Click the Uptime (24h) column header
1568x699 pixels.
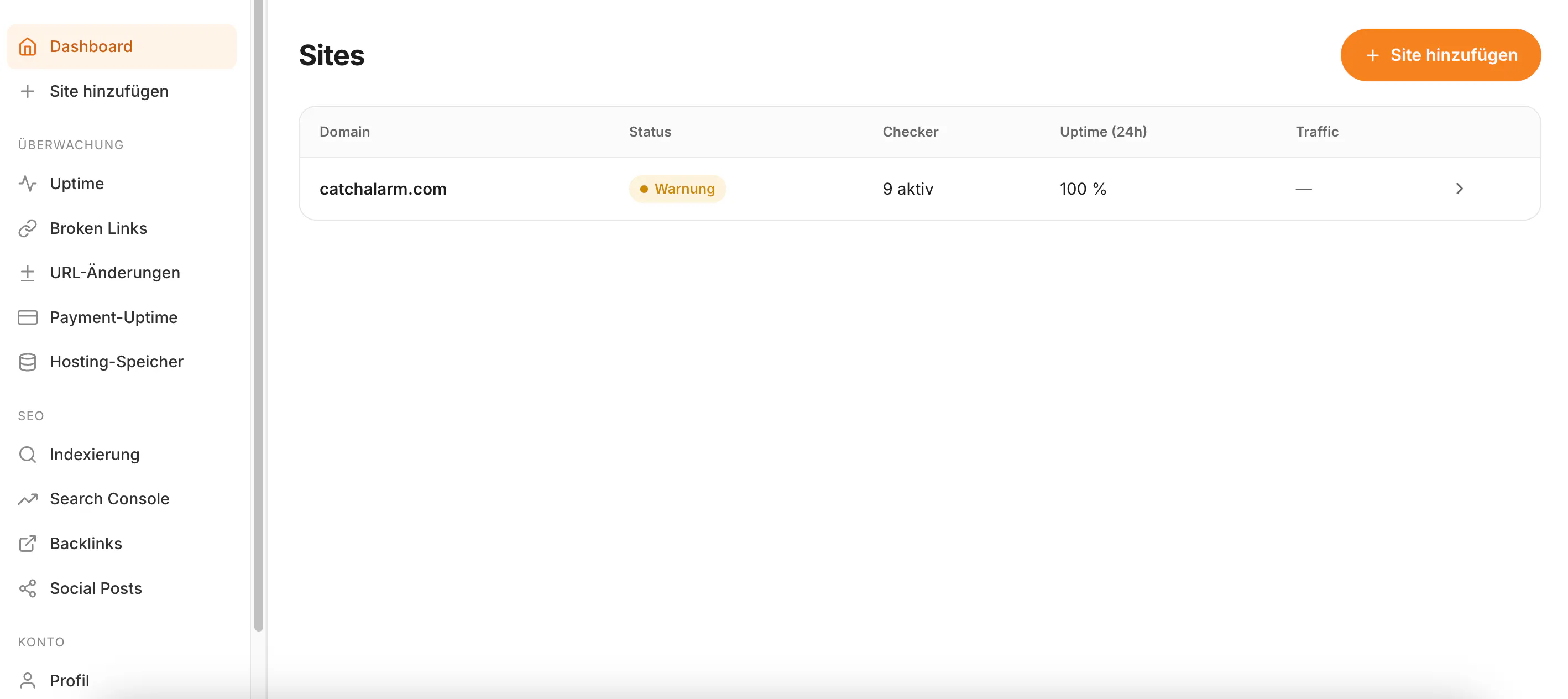[1103, 132]
